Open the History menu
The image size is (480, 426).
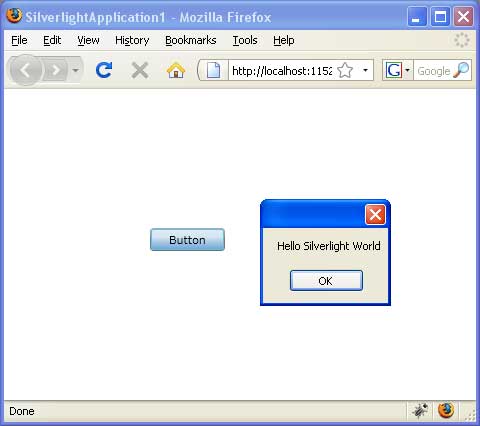(x=132, y=40)
